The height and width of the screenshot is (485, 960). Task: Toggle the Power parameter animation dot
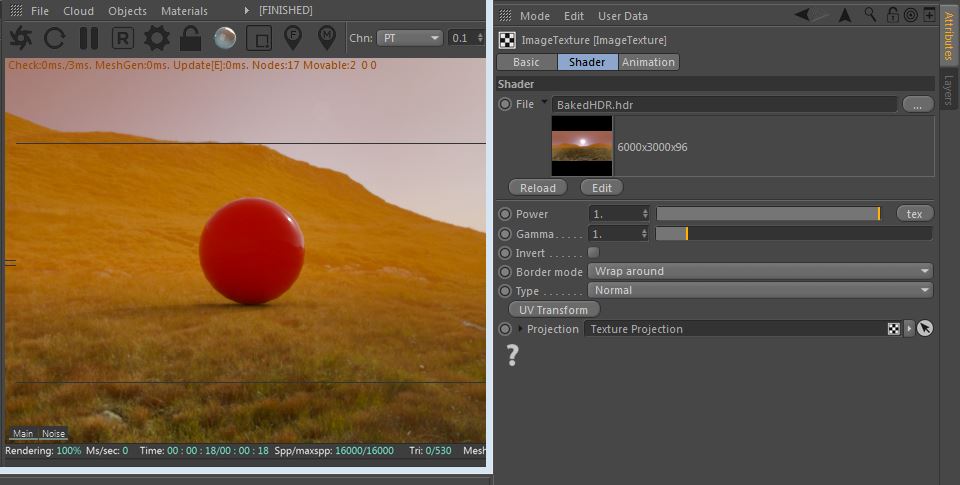[x=504, y=214]
